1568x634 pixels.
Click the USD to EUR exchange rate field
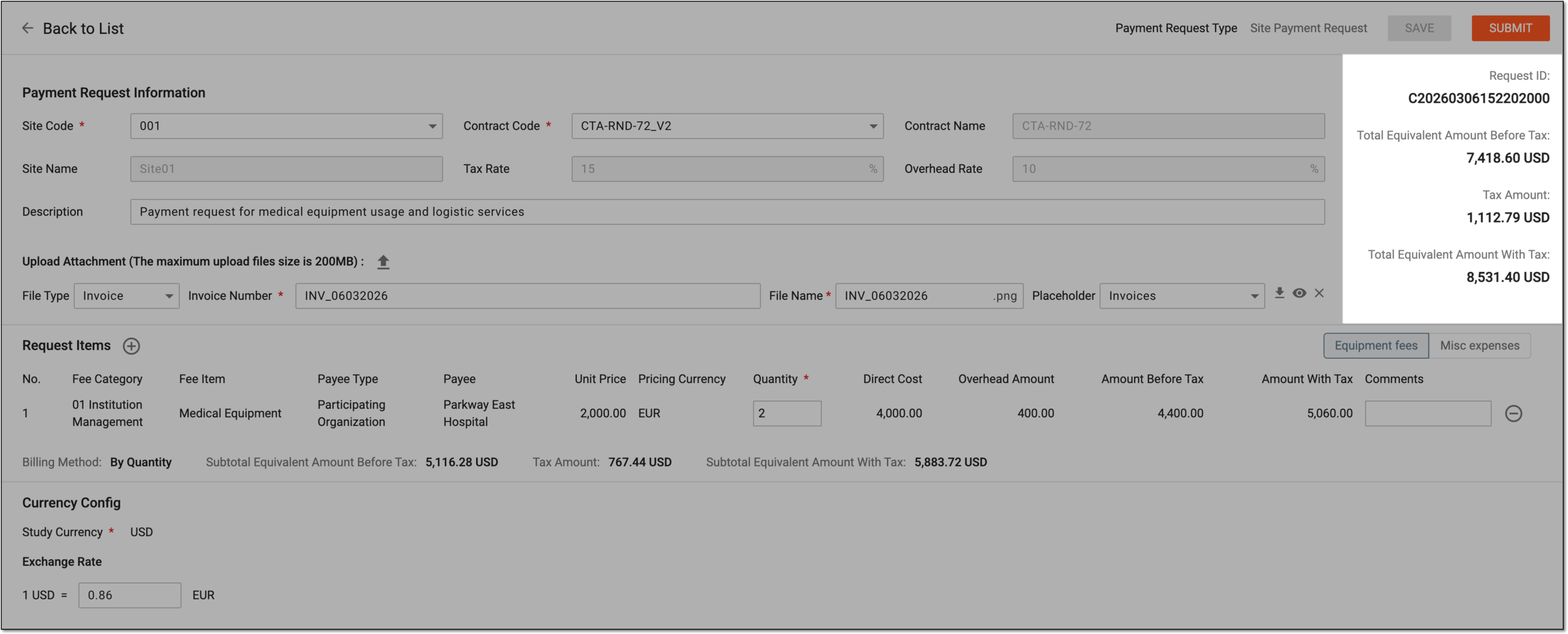[x=130, y=595]
